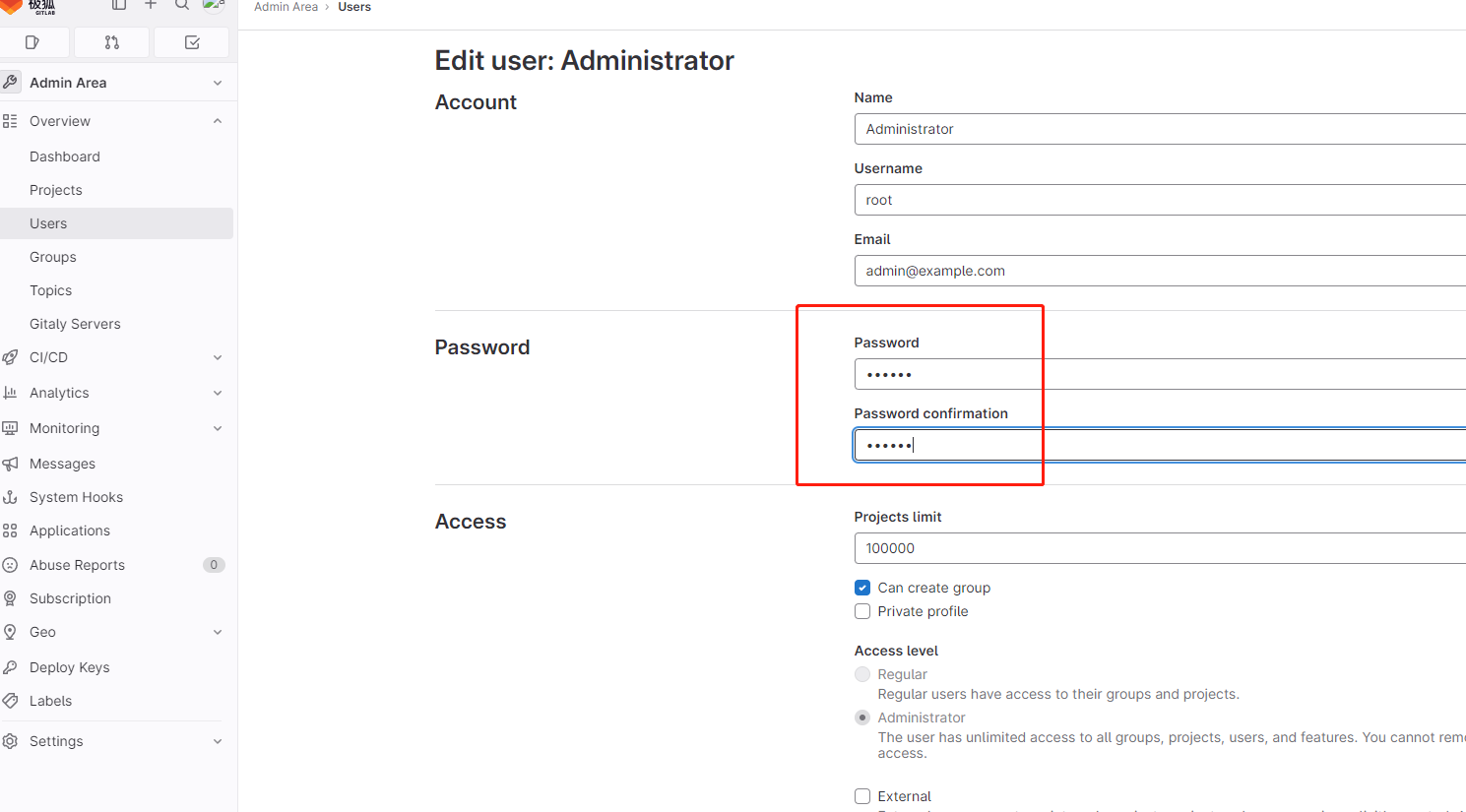Open the to-do list shortcut icon
The height and width of the screenshot is (812, 1466).
pos(192,42)
